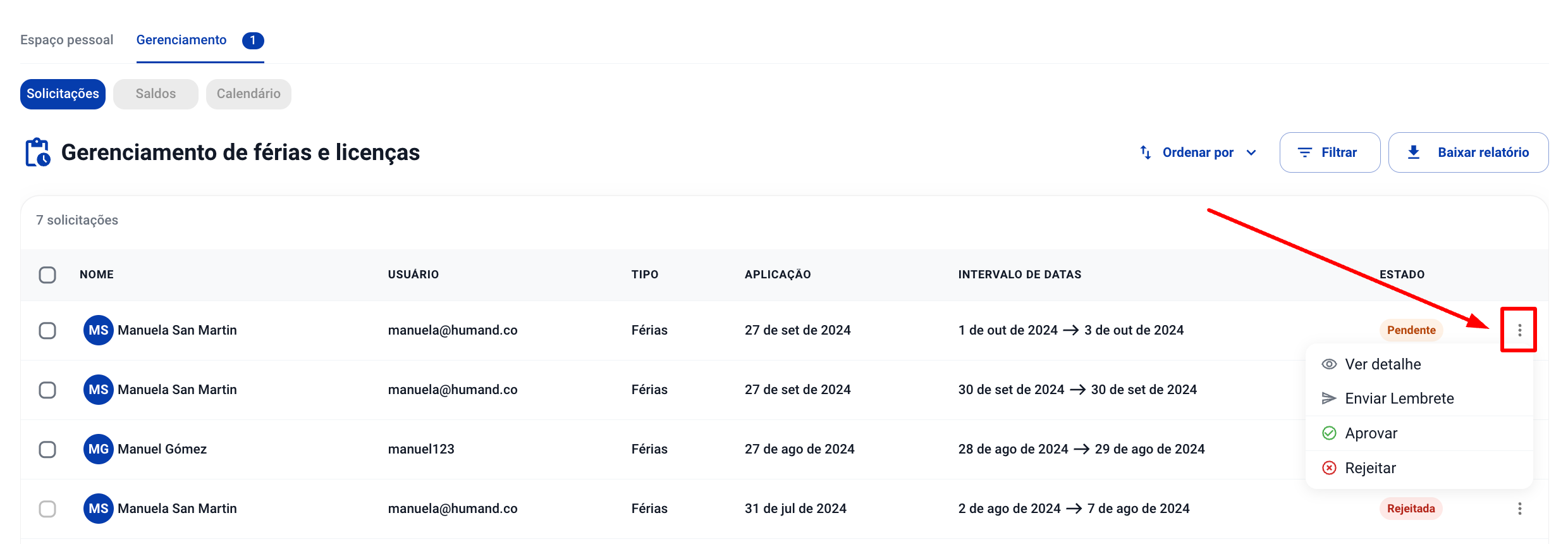Select the Manuel Gómez row checkbox
This screenshot has width=1568, height=544.
[47, 450]
